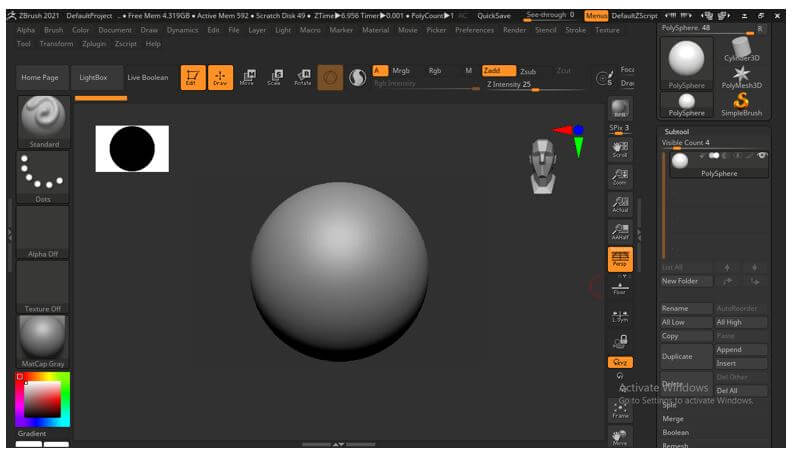Click the AAHalf icon

620,232
